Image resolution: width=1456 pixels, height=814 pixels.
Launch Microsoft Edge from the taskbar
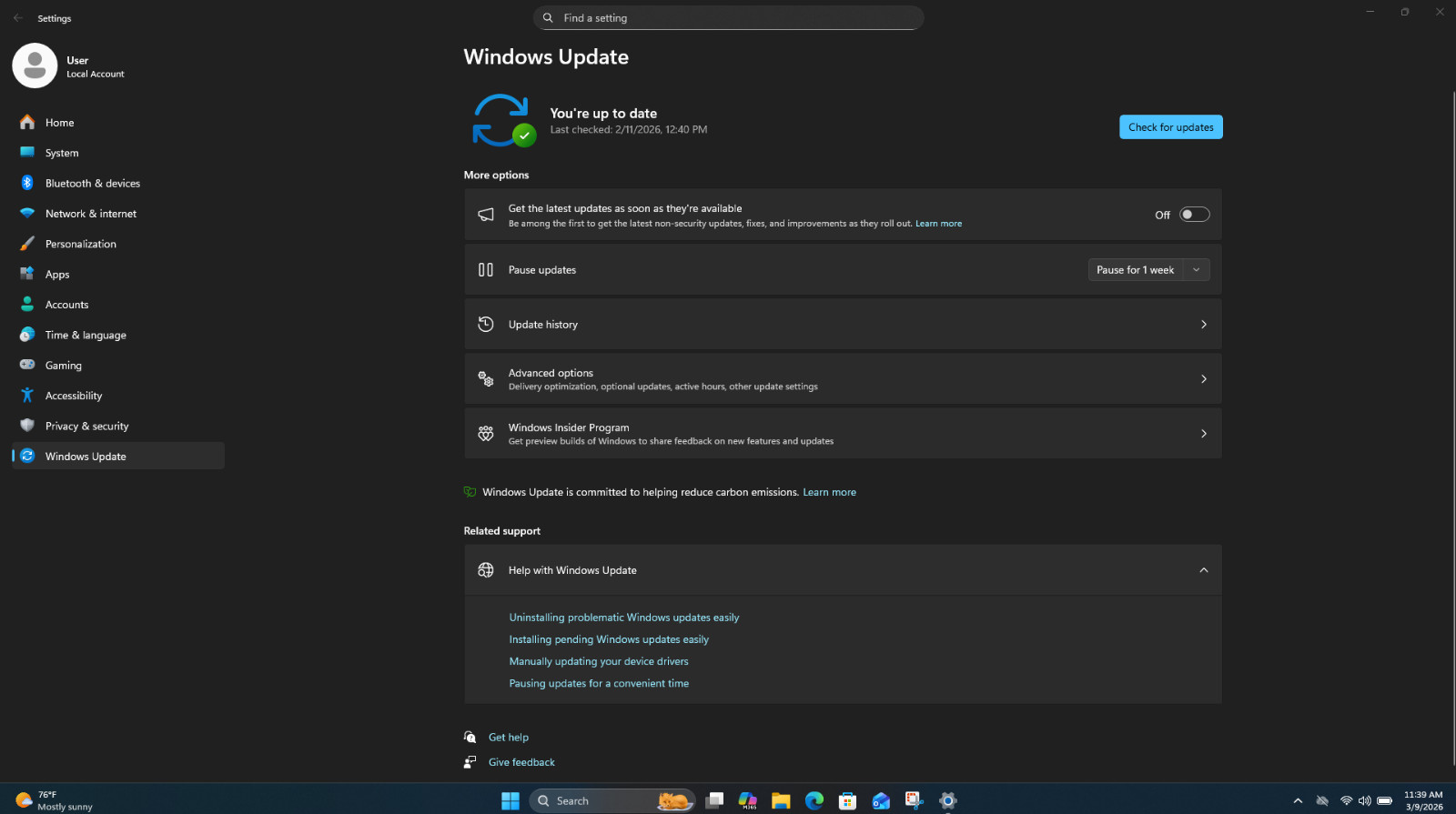(814, 800)
